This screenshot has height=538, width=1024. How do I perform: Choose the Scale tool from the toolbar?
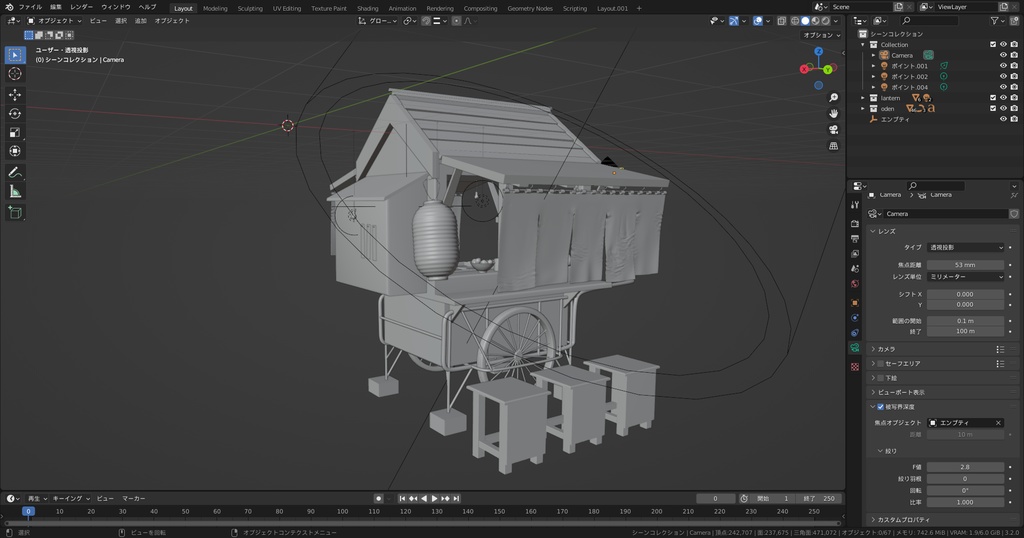point(15,132)
